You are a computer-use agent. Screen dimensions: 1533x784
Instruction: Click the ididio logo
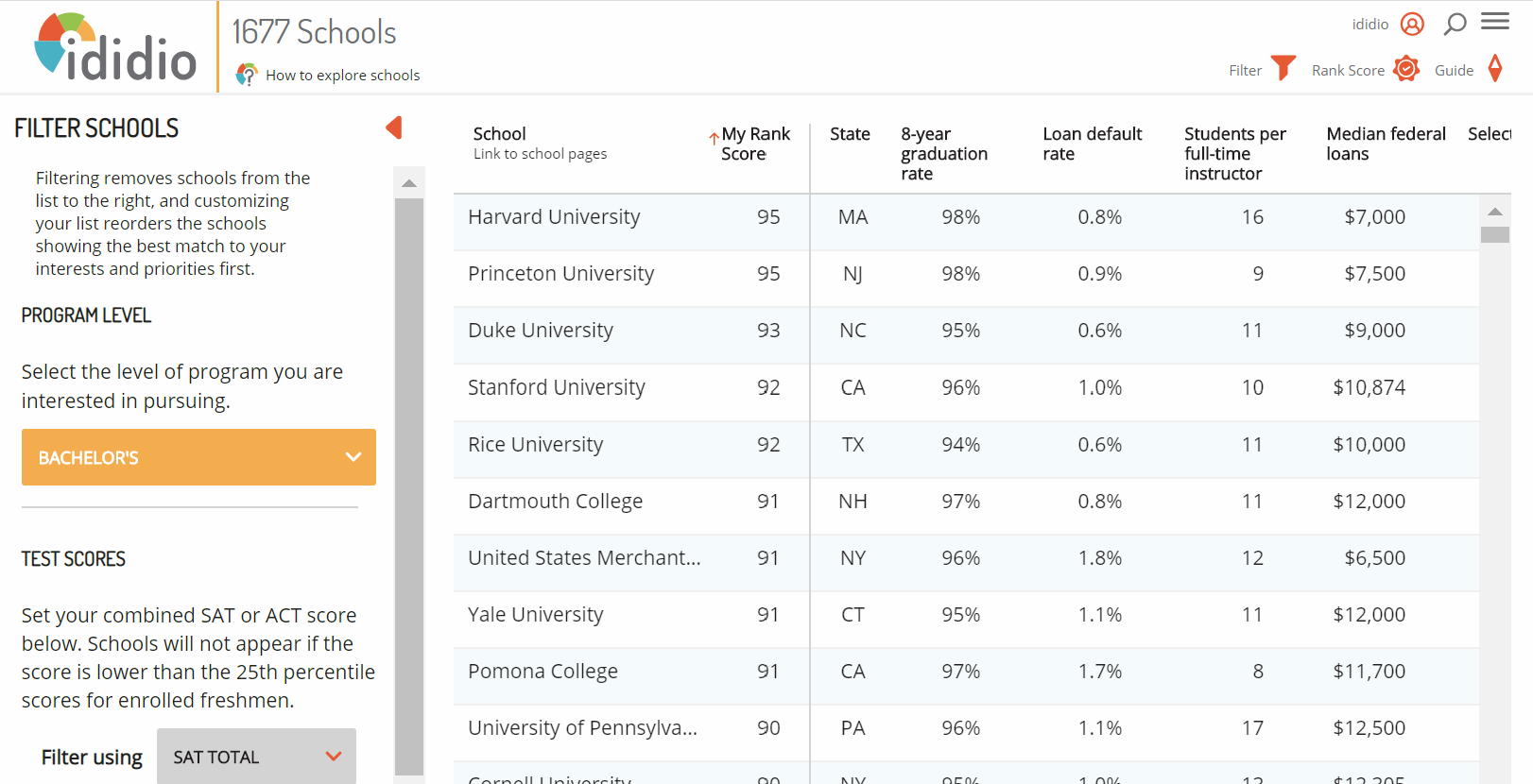tap(115, 47)
